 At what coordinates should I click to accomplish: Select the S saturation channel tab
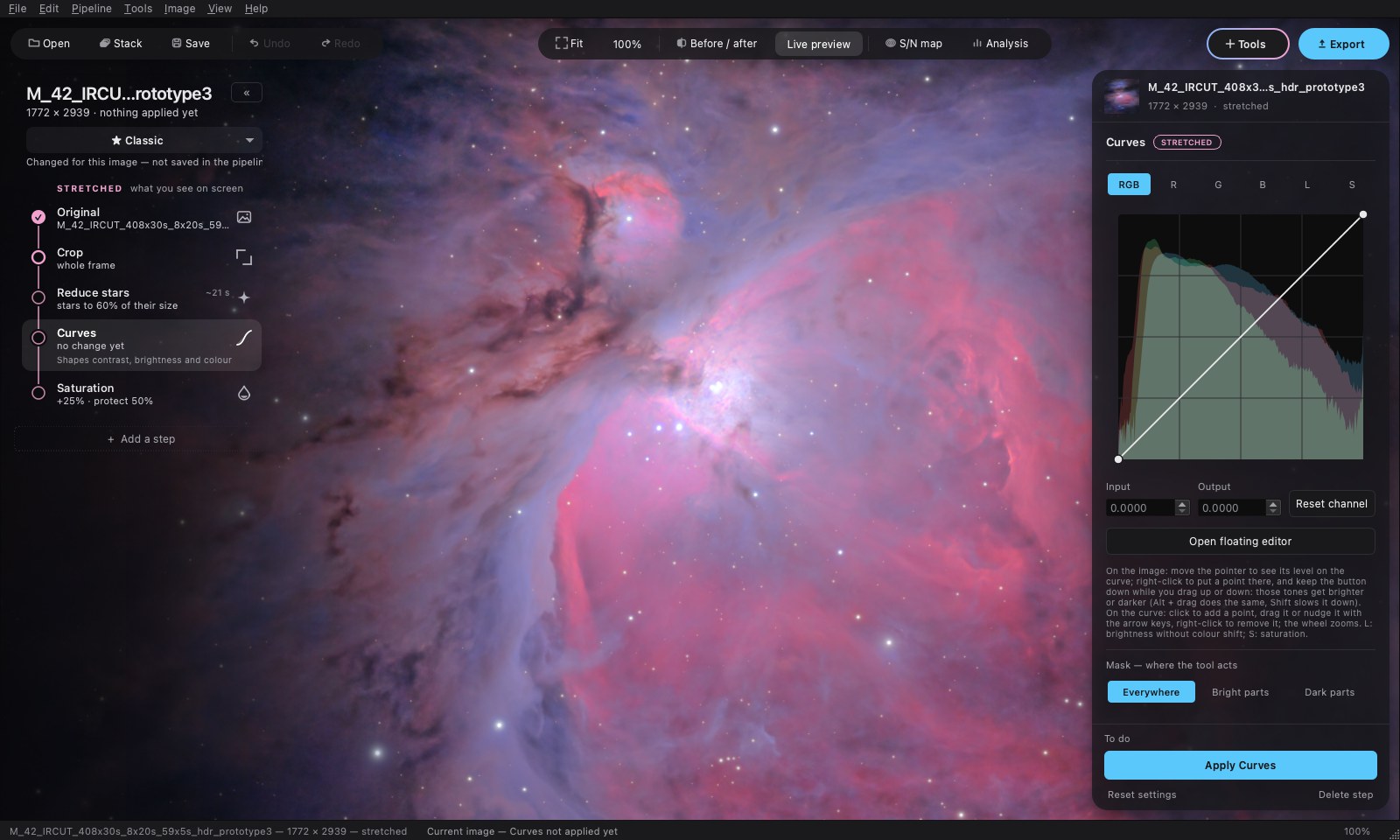(1352, 185)
